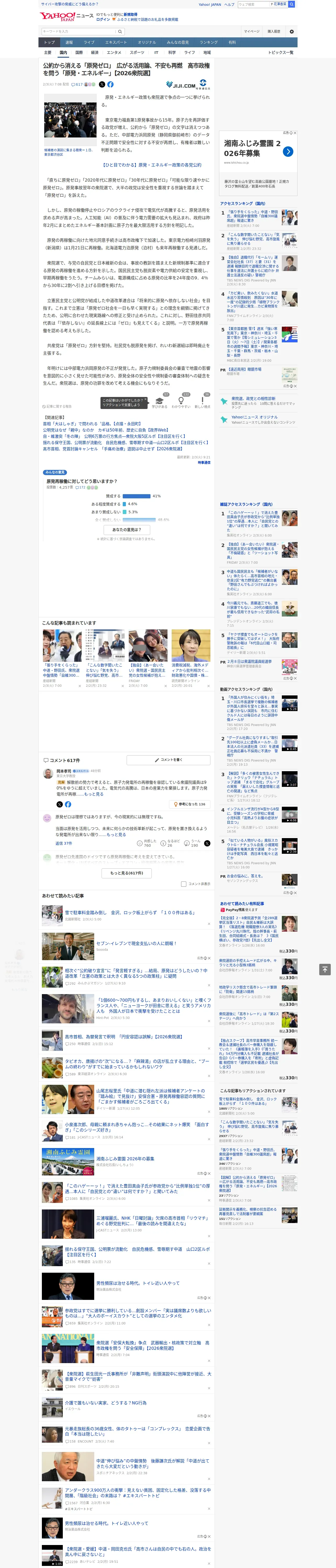
Task: Click the ある程度賛成する 4.6% poll bar
Action: click(124, 504)
